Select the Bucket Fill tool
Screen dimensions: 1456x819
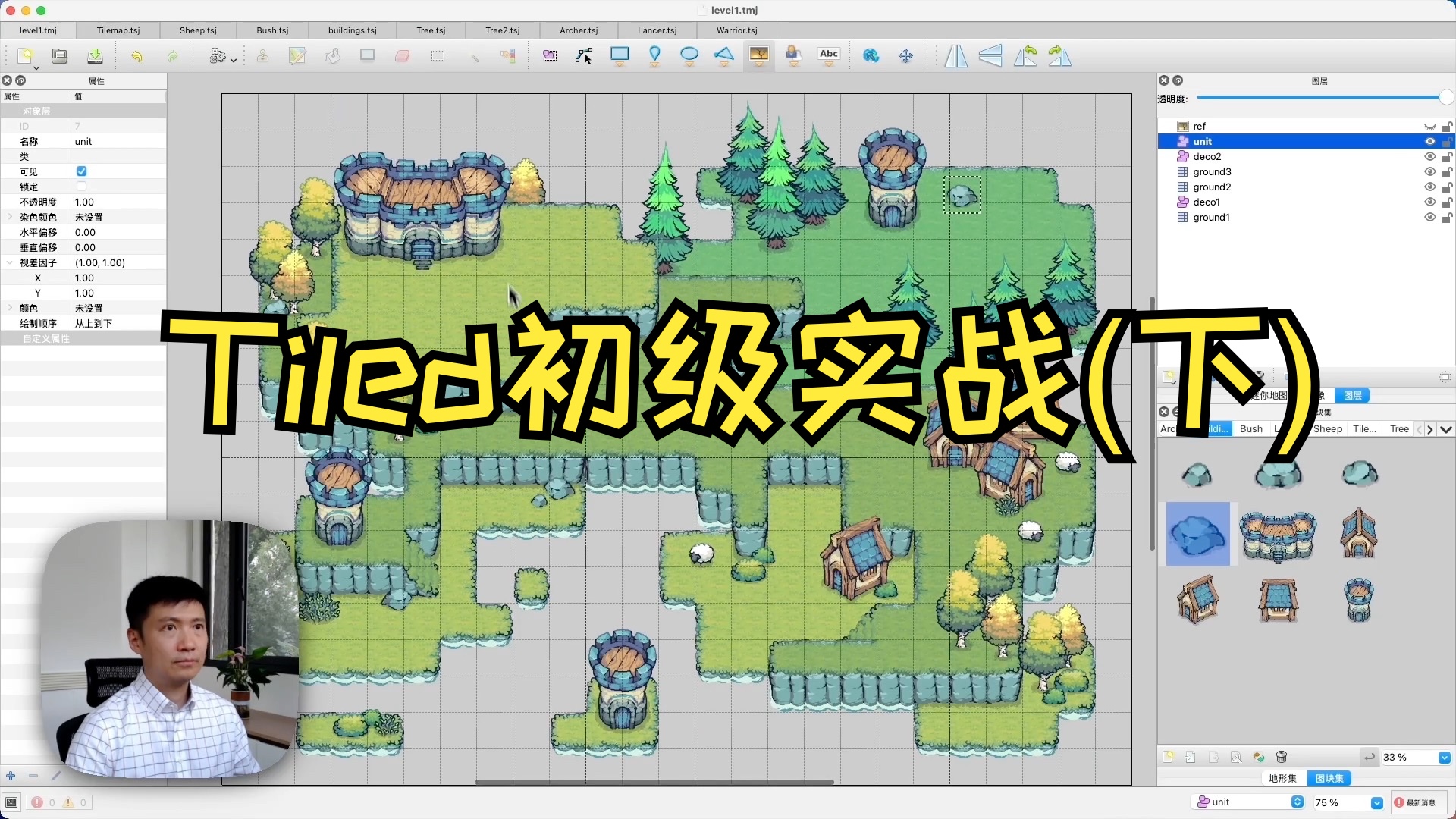(x=332, y=55)
